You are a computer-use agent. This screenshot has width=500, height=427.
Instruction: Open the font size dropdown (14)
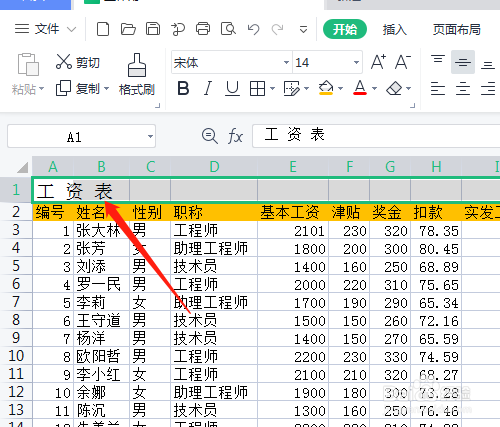356,62
